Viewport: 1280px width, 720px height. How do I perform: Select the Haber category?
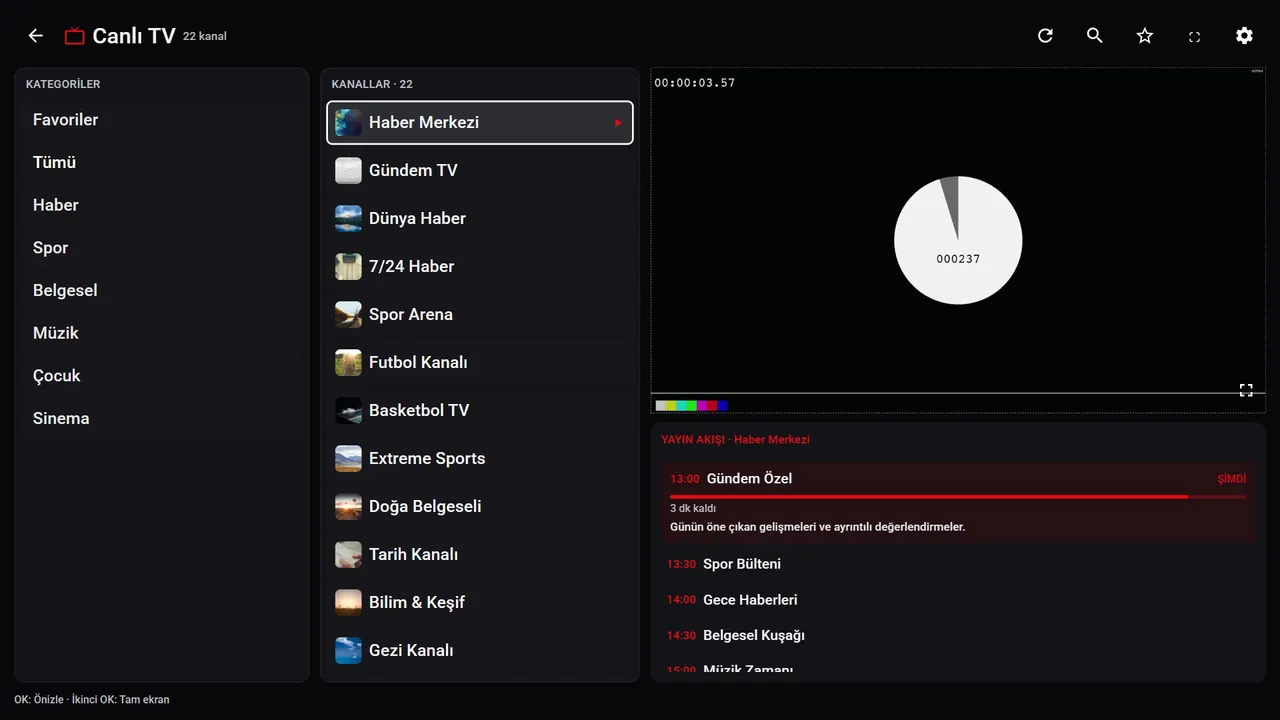162,205
